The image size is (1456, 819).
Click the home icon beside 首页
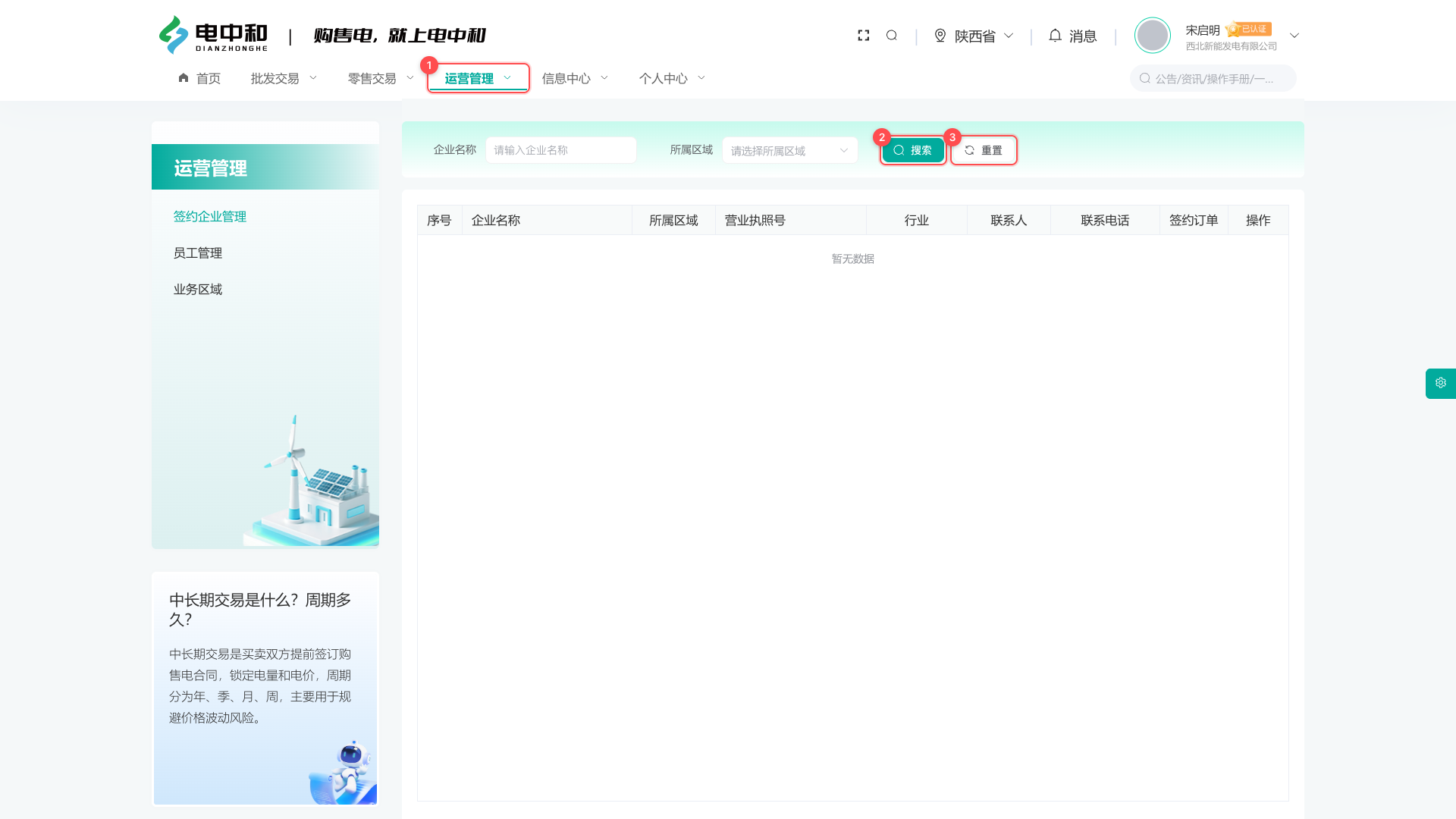[x=184, y=78]
